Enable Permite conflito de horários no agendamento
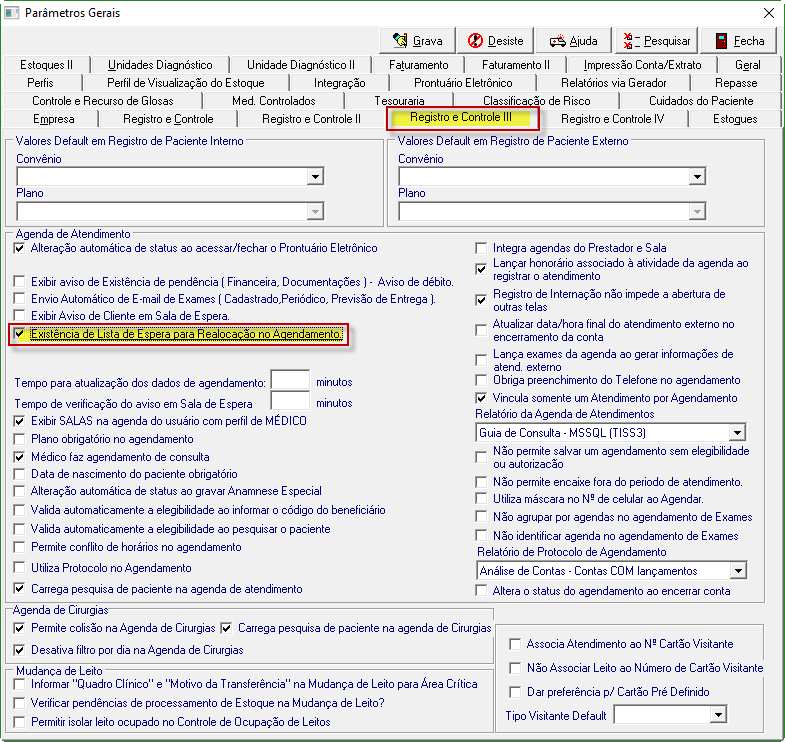Image resolution: width=785 pixels, height=742 pixels. pyautogui.click(x=20, y=547)
